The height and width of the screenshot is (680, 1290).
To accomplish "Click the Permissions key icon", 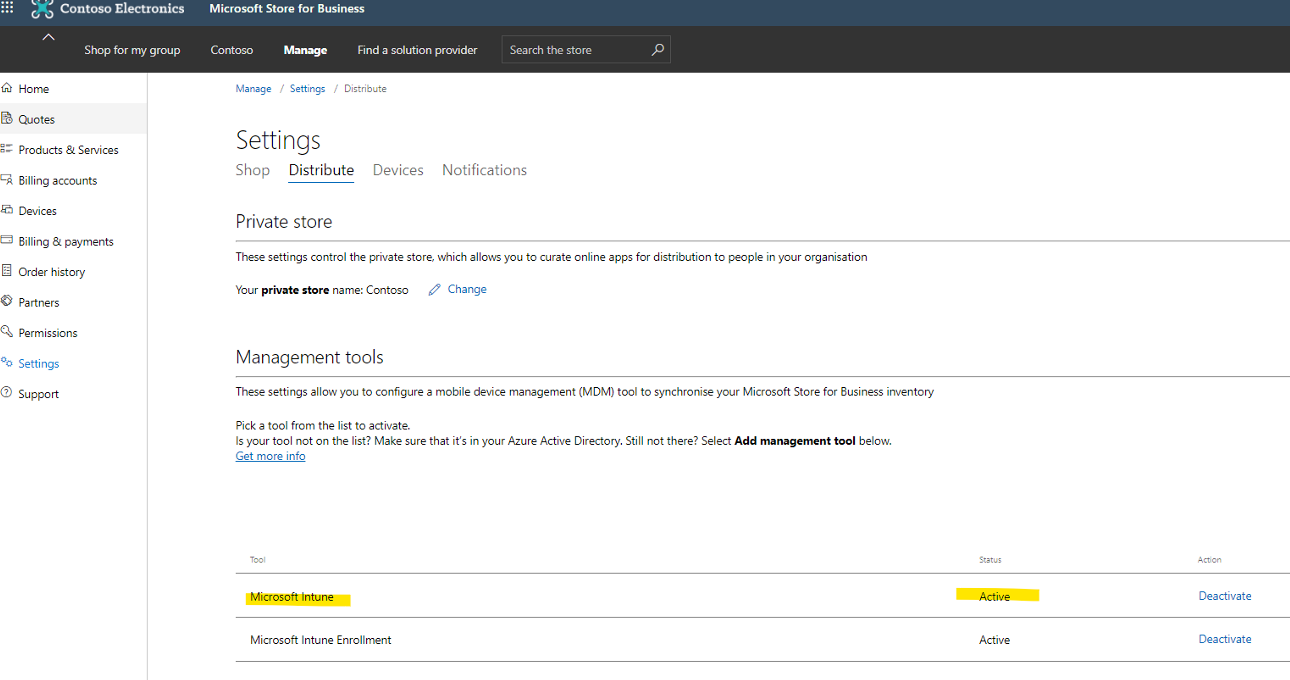I will [x=7, y=332].
